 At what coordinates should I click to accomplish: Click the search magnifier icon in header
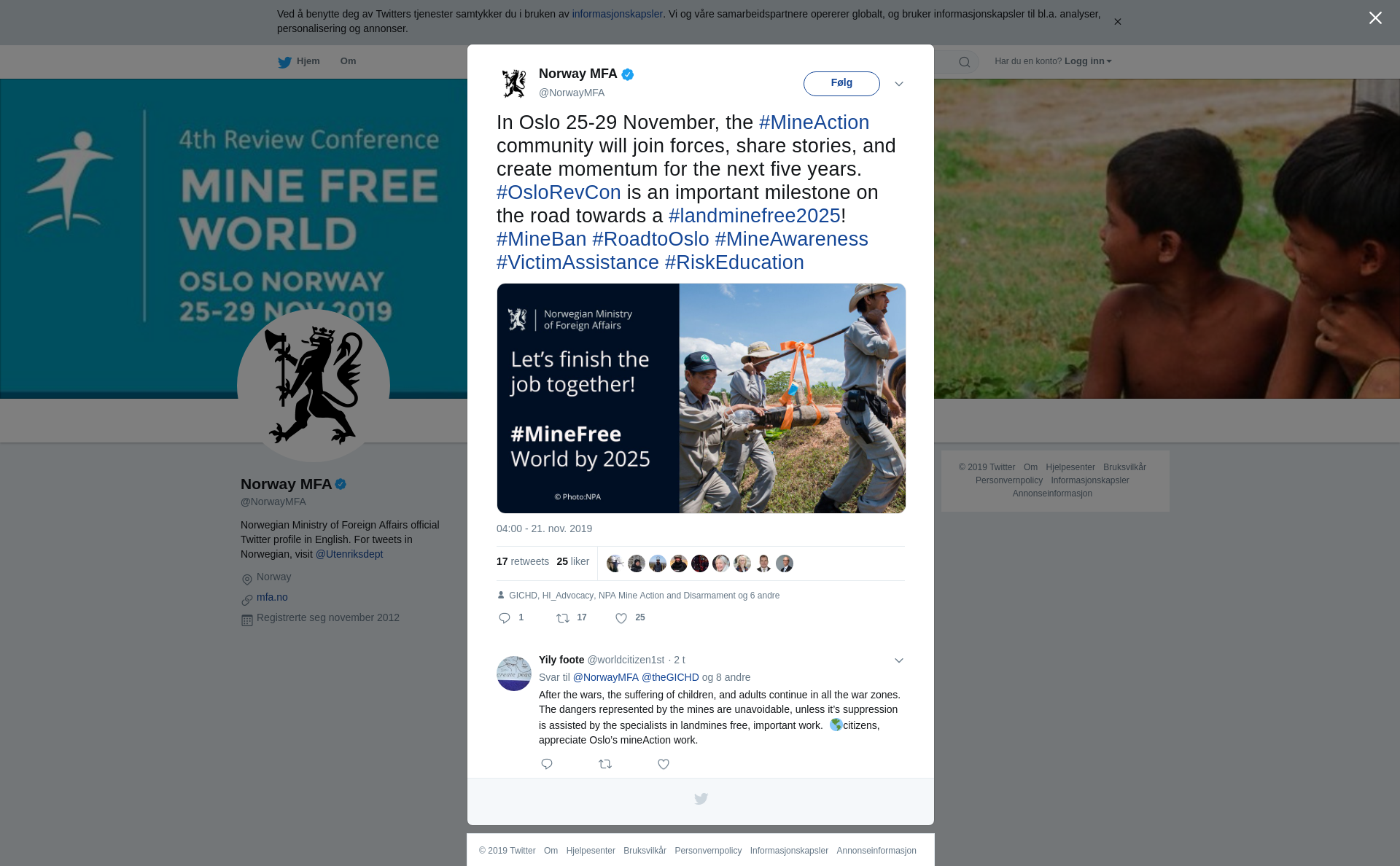tap(965, 62)
